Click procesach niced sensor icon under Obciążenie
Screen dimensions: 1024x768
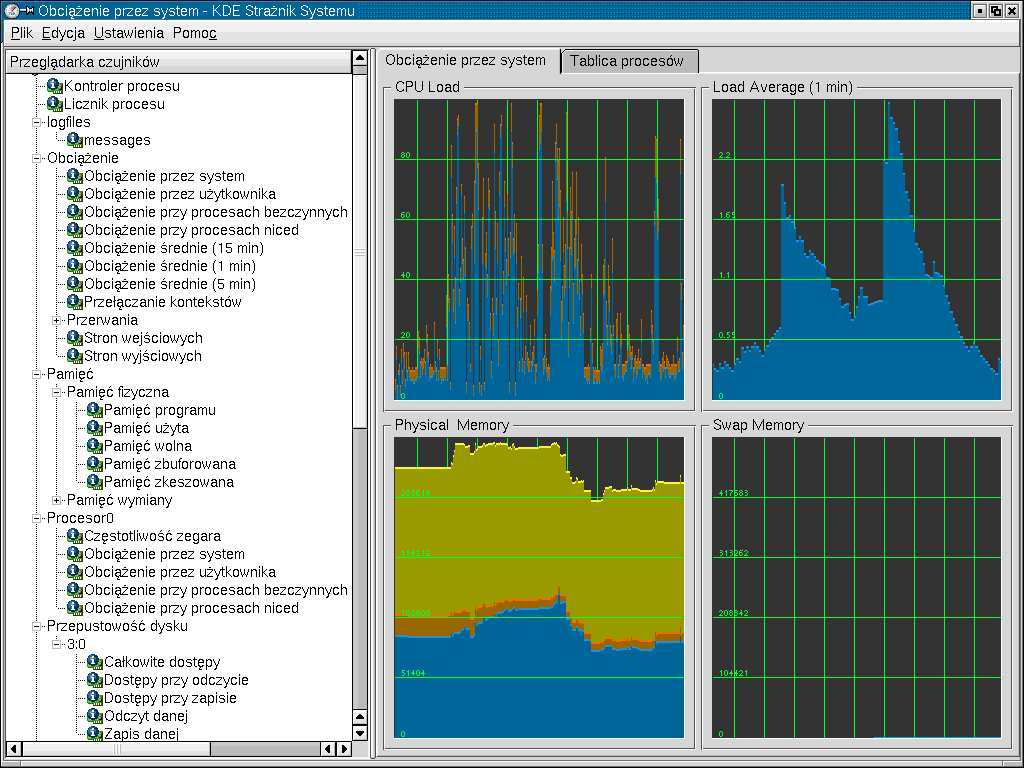[74, 230]
